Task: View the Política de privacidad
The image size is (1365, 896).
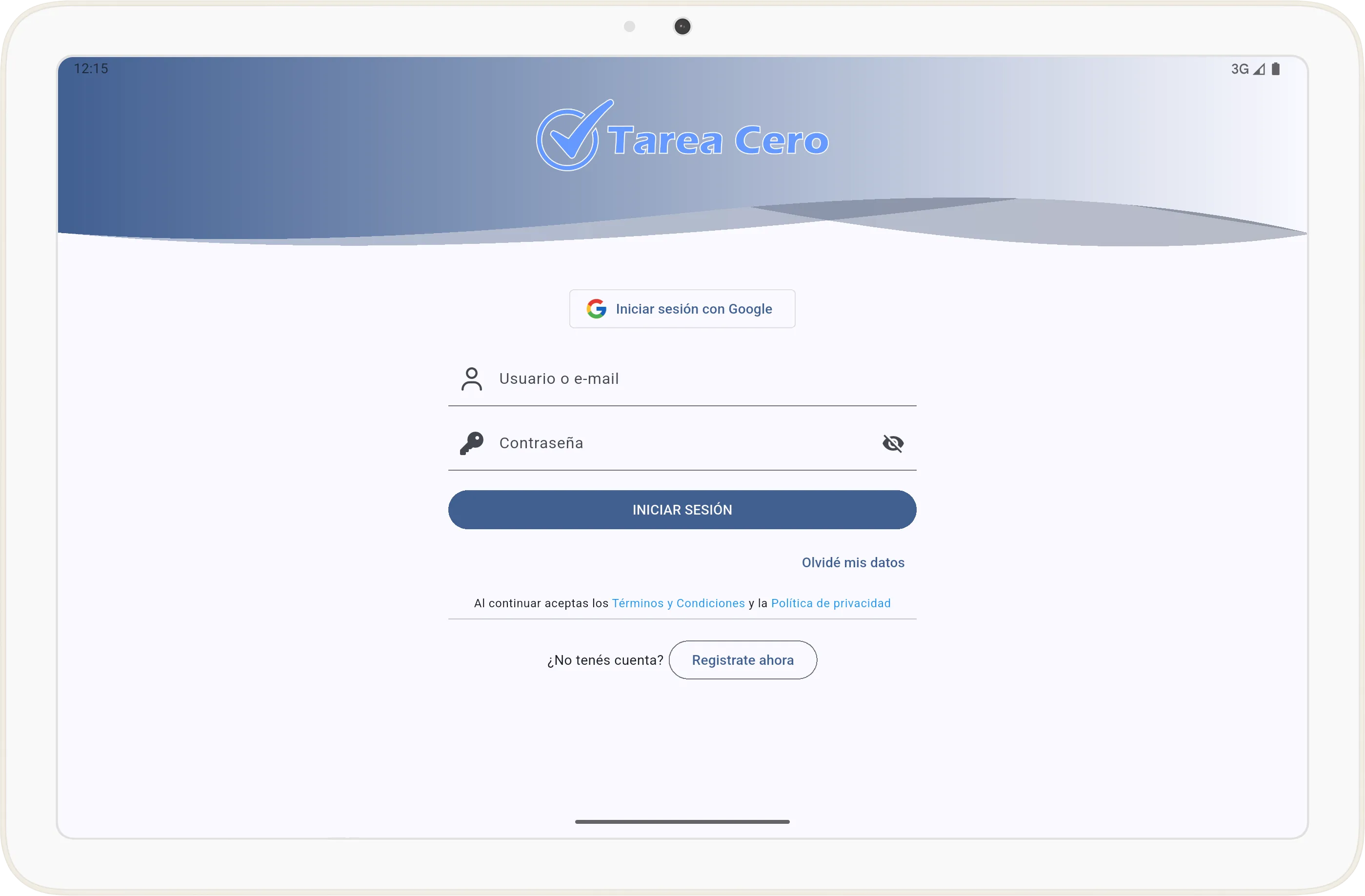Action: click(x=831, y=603)
